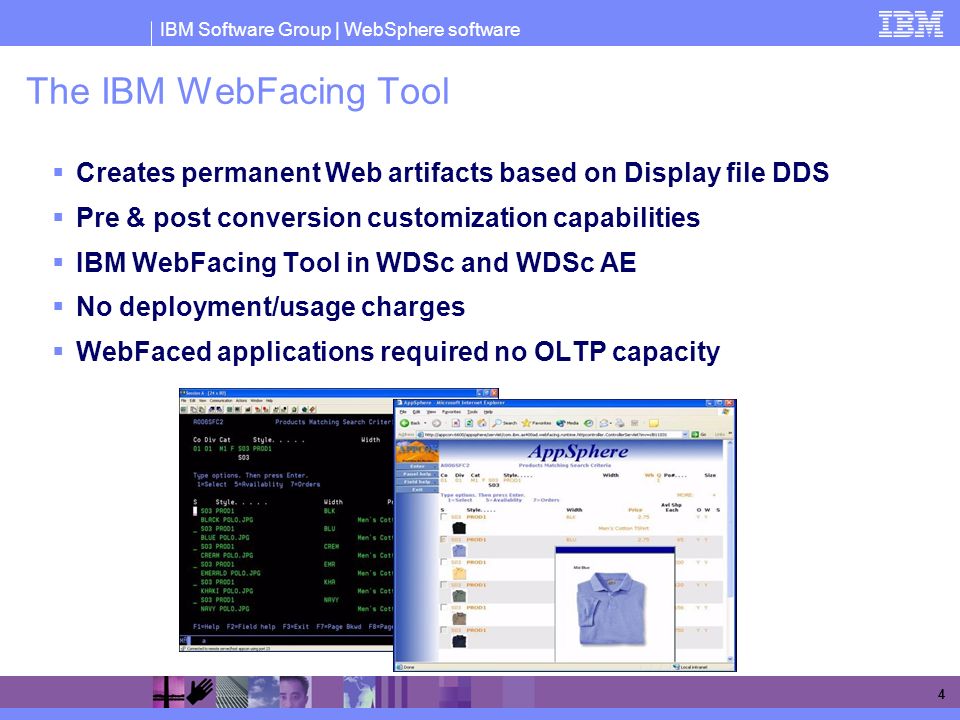Screen dimensions: 960x720
Task: Click the black polo shirt thumbnail
Action: [459, 528]
